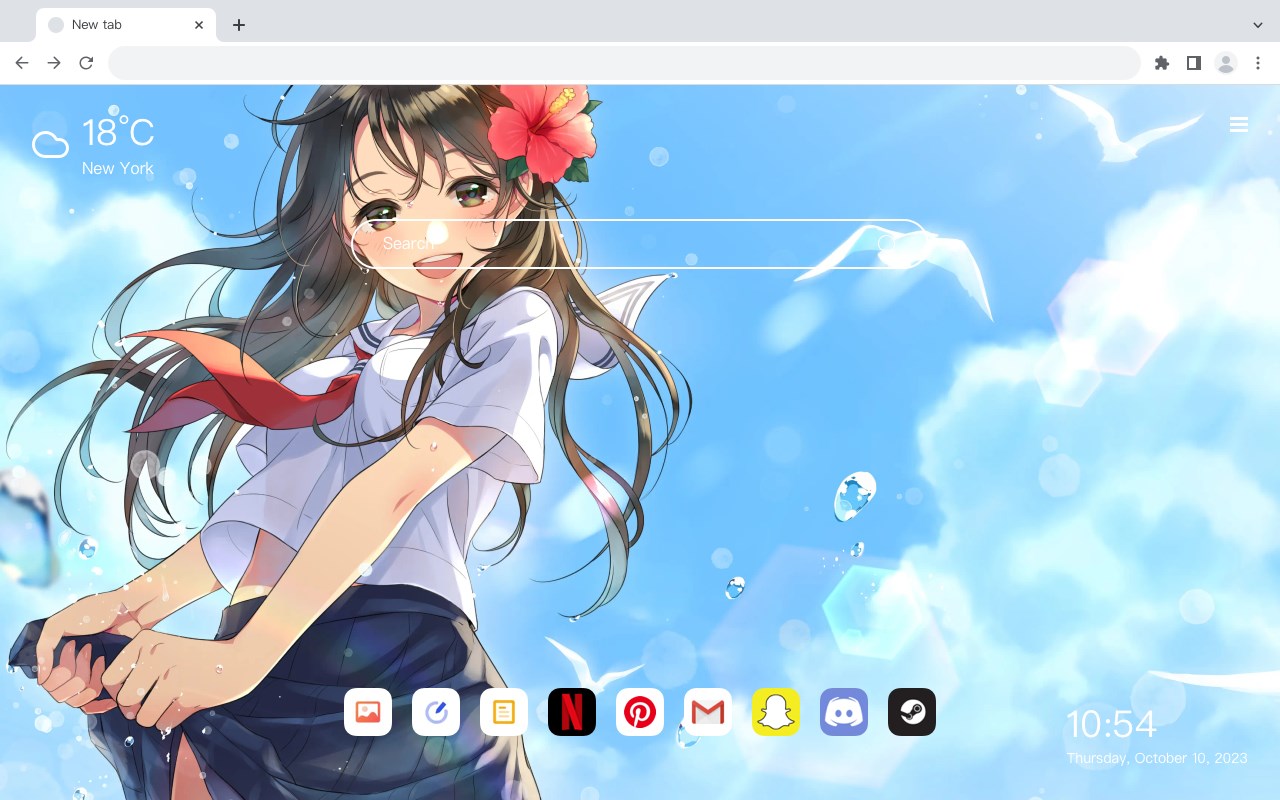Open the yellow notes shortcut icon
The height and width of the screenshot is (800, 1280).
click(x=504, y=712)
